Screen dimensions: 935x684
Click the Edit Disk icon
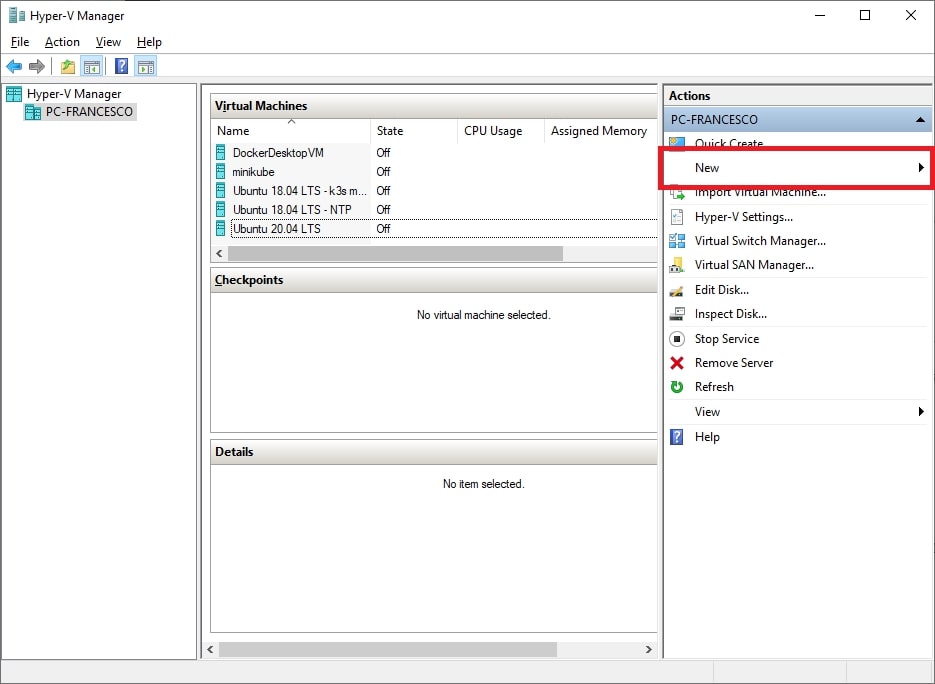tap(677, 290)
